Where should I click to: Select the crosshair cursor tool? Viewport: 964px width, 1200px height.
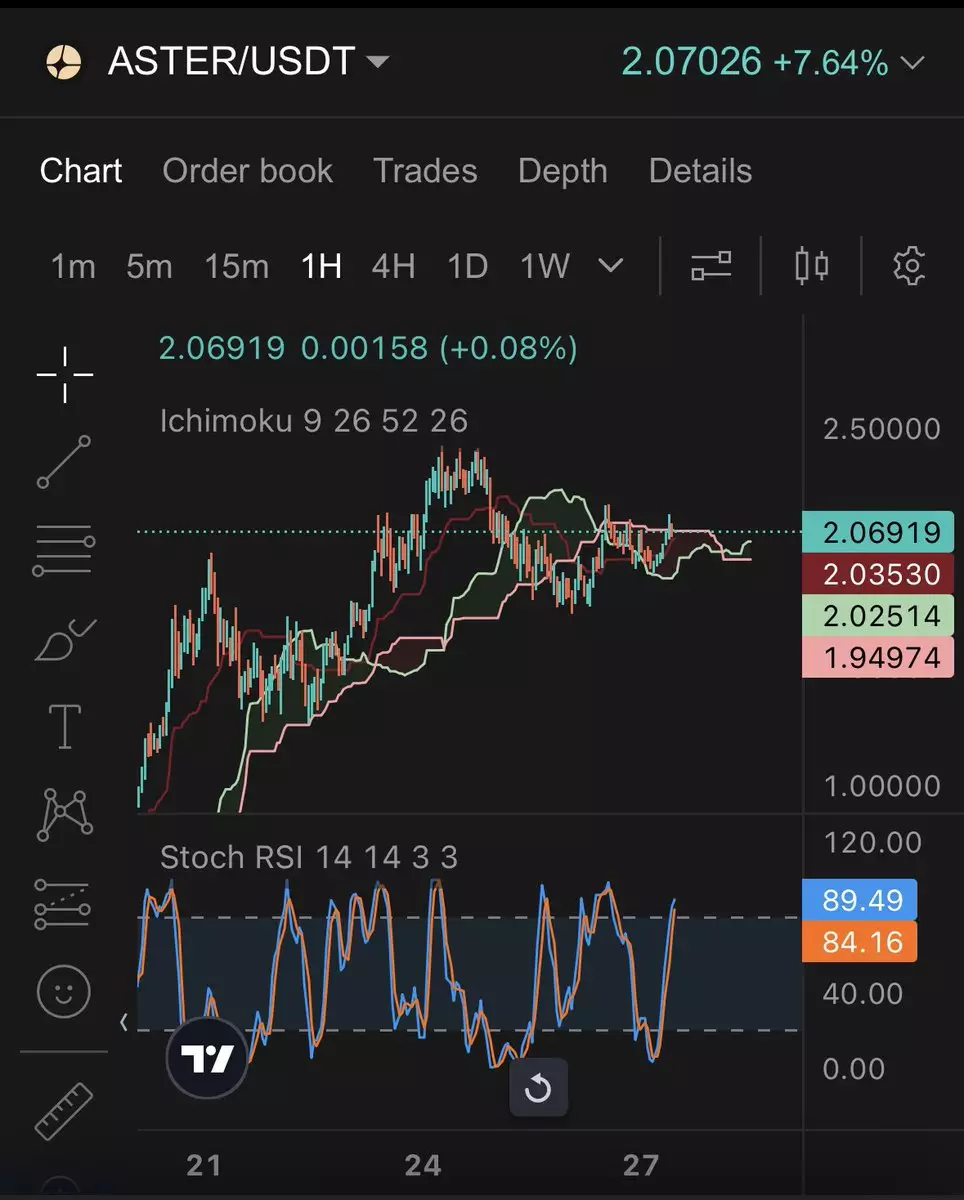click(x=65, y=375)
